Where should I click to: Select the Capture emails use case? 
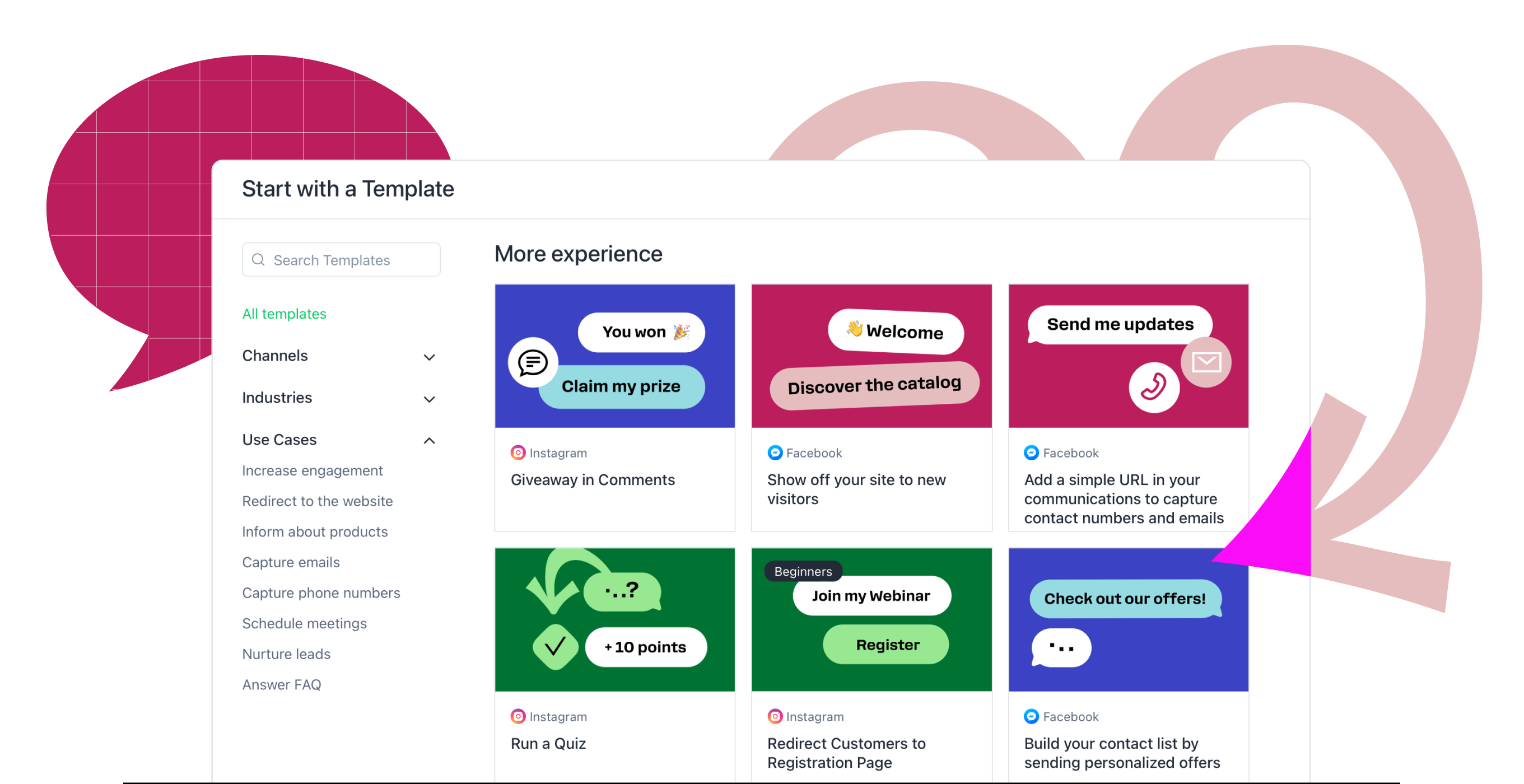[291, 562]
